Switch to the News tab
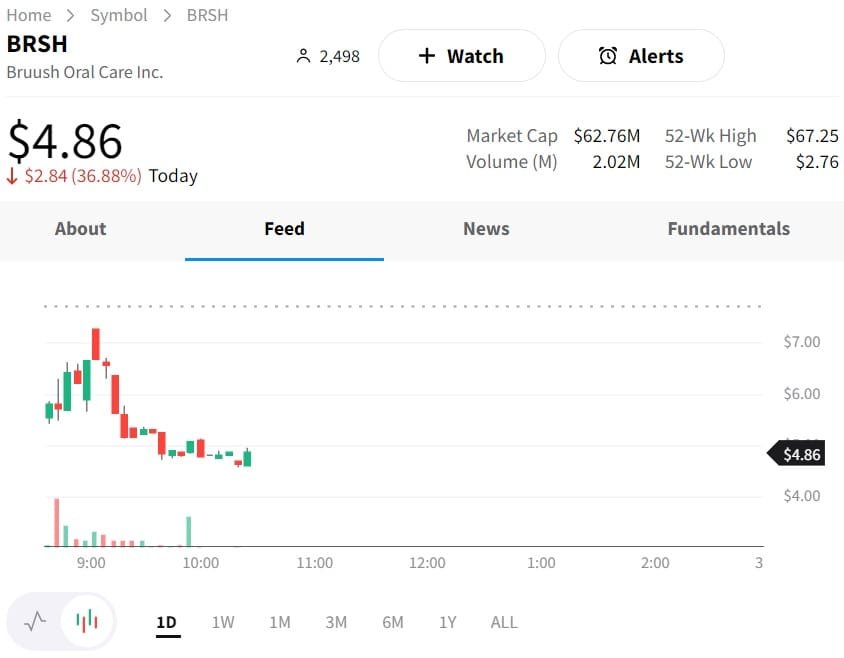Viewport: 844px width, 658px height. point(486,229)
